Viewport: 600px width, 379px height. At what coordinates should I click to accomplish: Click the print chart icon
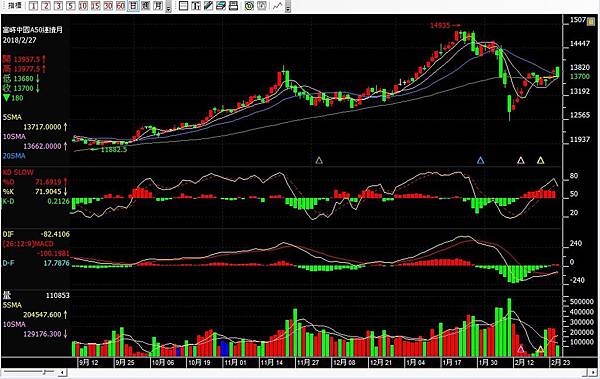pos(233,6)
